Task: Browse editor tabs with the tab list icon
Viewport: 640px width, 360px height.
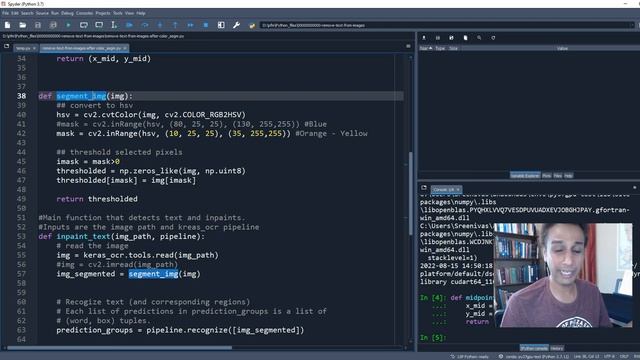Action: coord(7,47)
